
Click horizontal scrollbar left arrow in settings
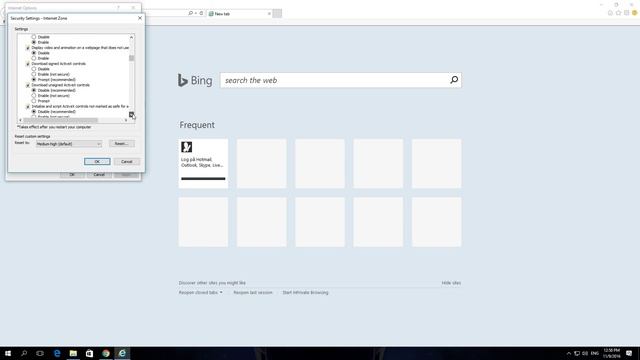tap(20, 120)
